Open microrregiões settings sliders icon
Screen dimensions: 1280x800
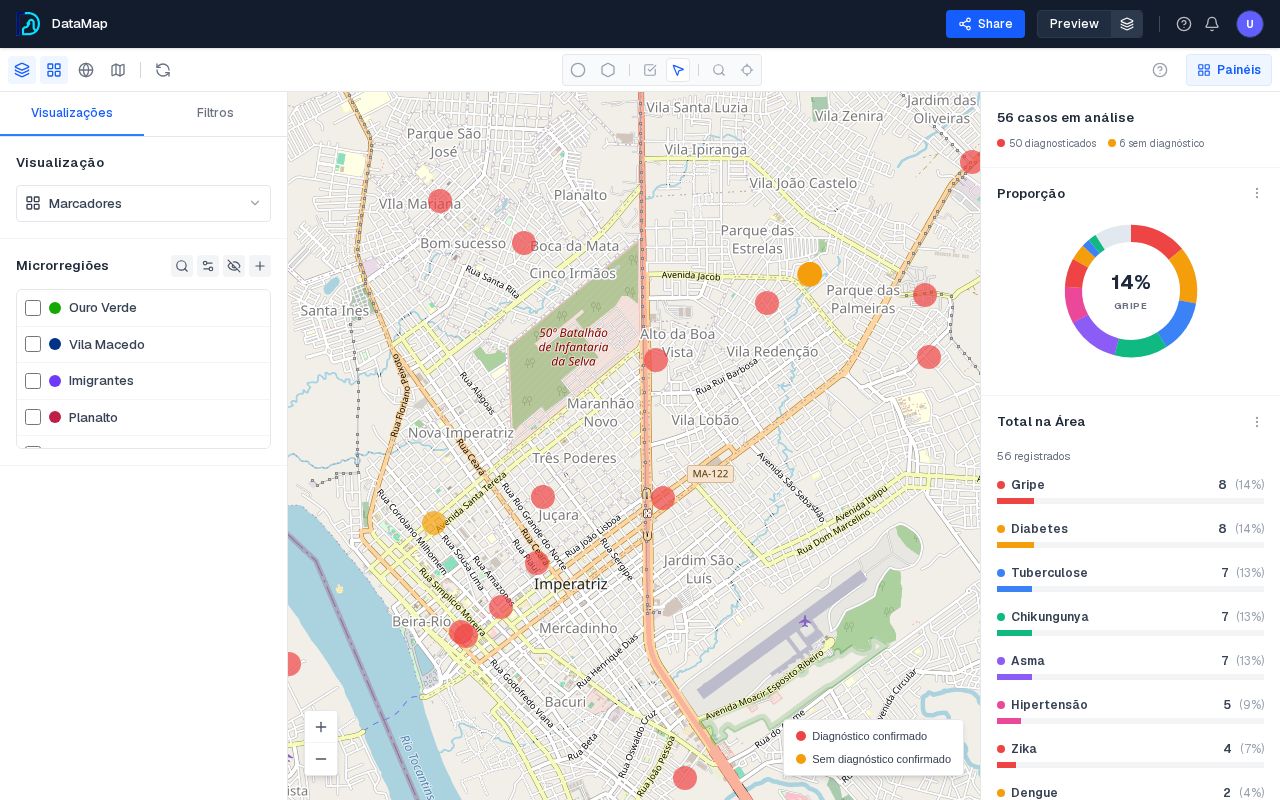click(208, 266)
